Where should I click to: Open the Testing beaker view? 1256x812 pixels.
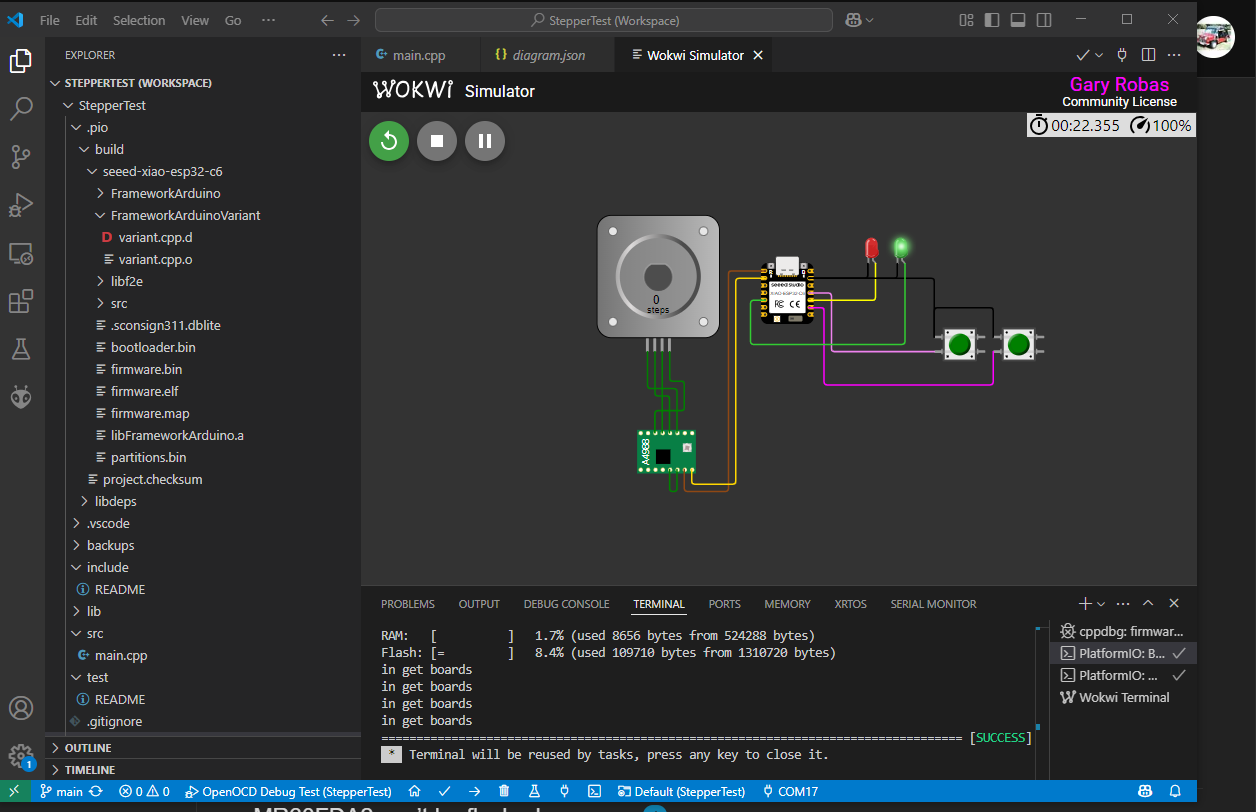coord(21,349)
